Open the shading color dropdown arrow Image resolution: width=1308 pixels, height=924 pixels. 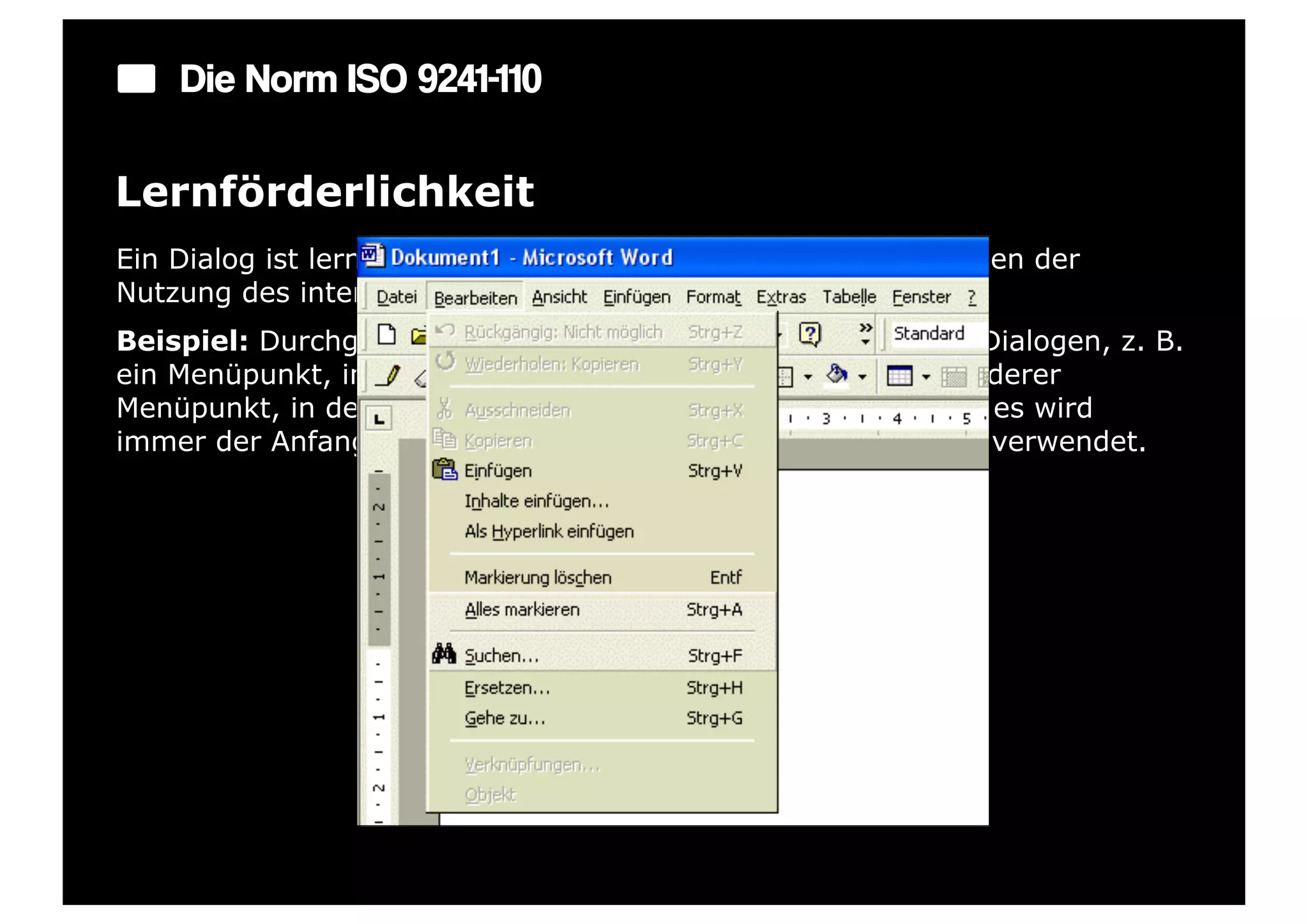point(862,377)
